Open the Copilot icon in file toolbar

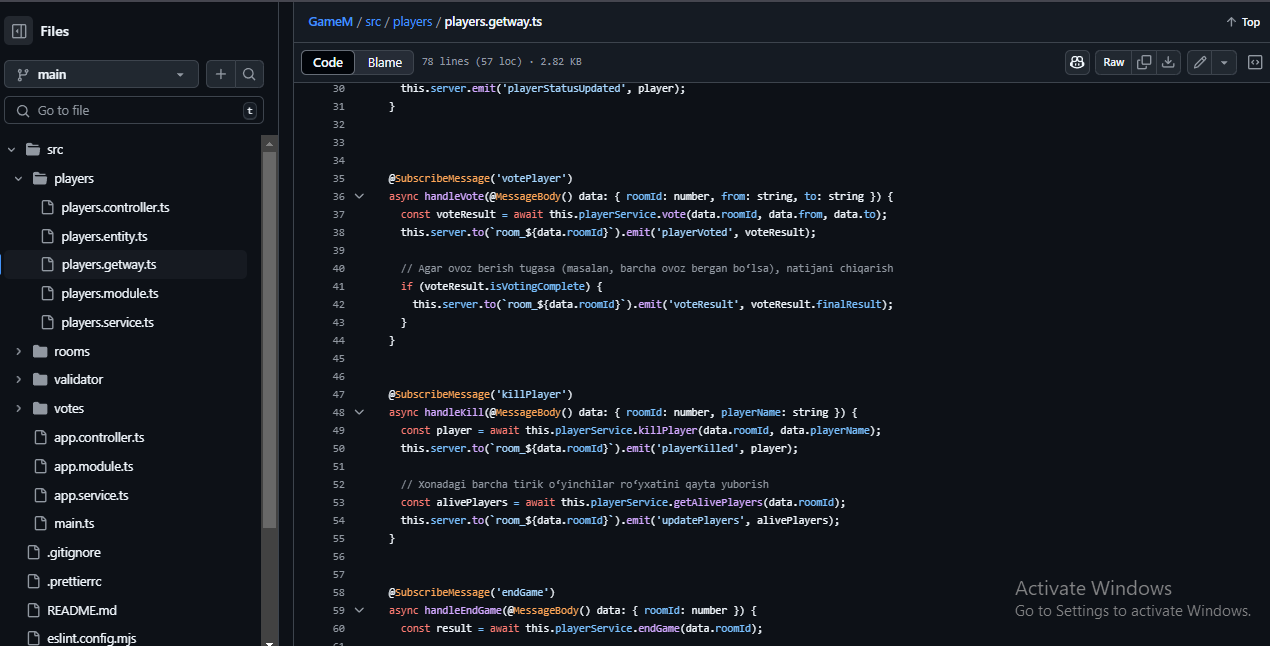tap(1077, 62)
